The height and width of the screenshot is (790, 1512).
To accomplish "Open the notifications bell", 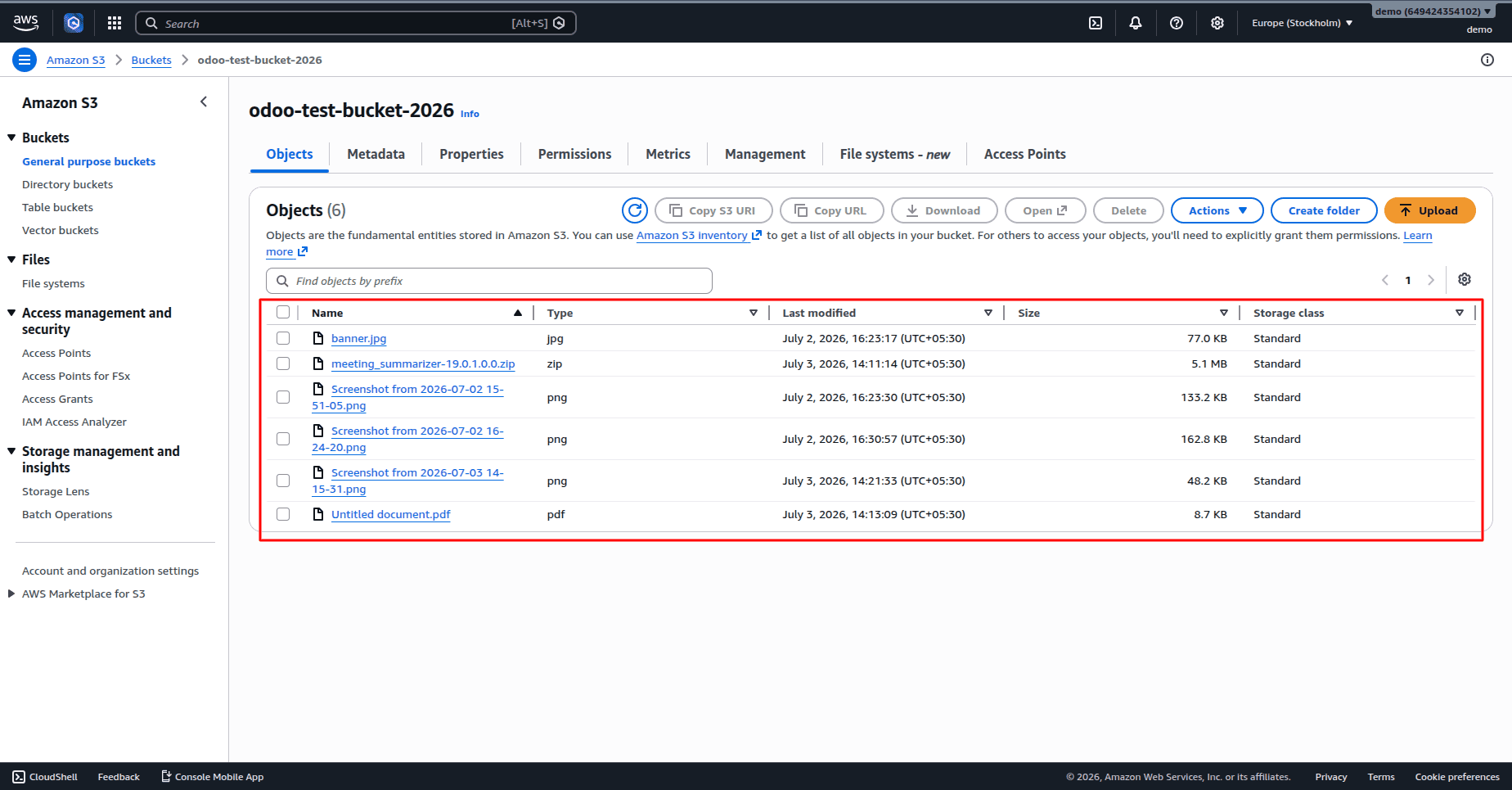I will click(1136, 23).
